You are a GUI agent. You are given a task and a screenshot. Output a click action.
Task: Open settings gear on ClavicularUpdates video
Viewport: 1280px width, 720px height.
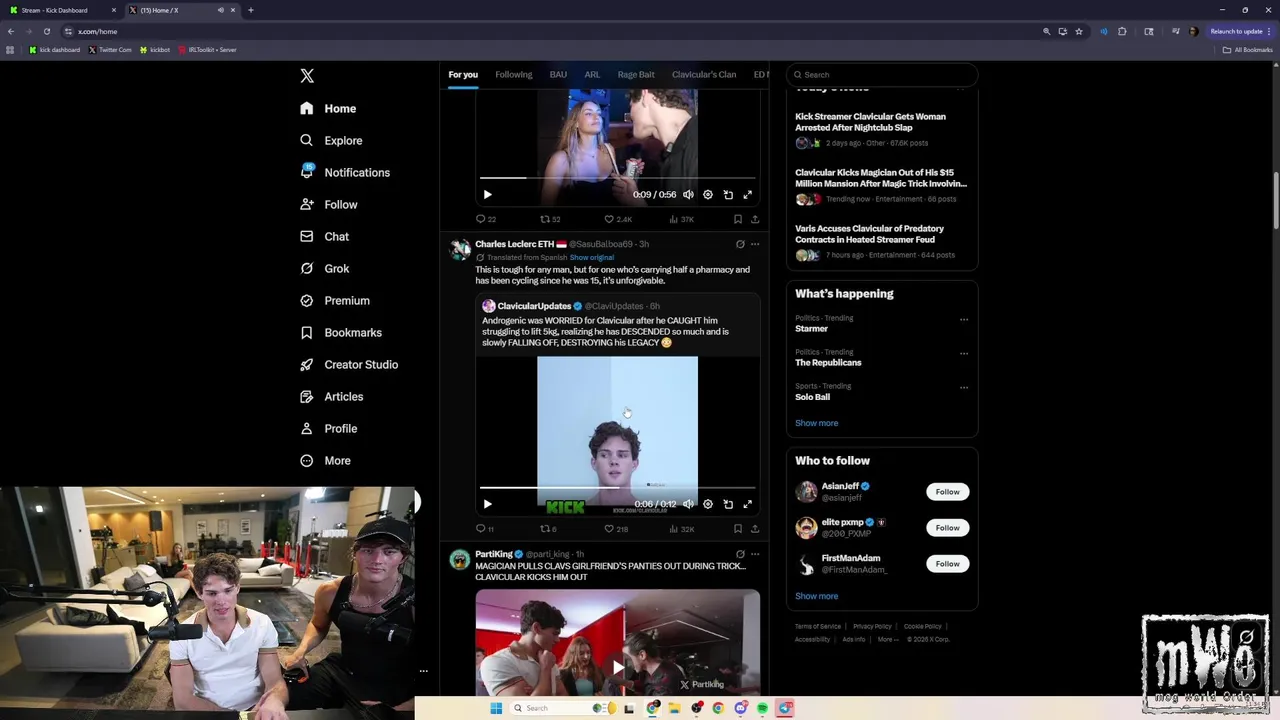pyautogui.click(x=708, y=504)
